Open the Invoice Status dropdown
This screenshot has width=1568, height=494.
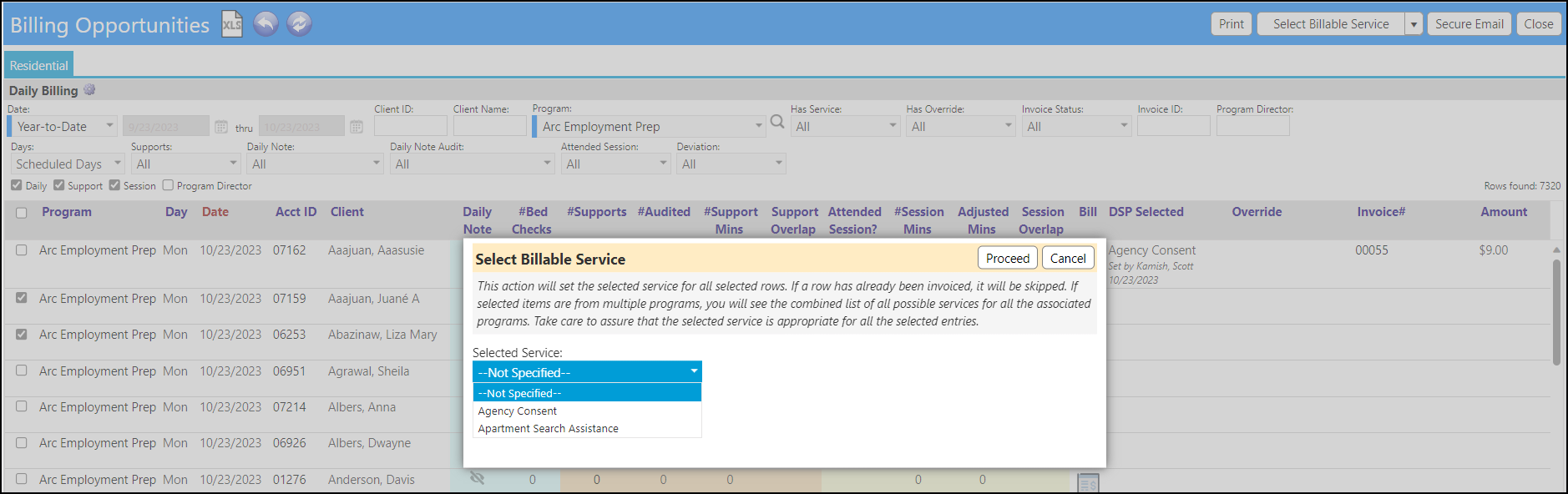tap(1076, 126)
